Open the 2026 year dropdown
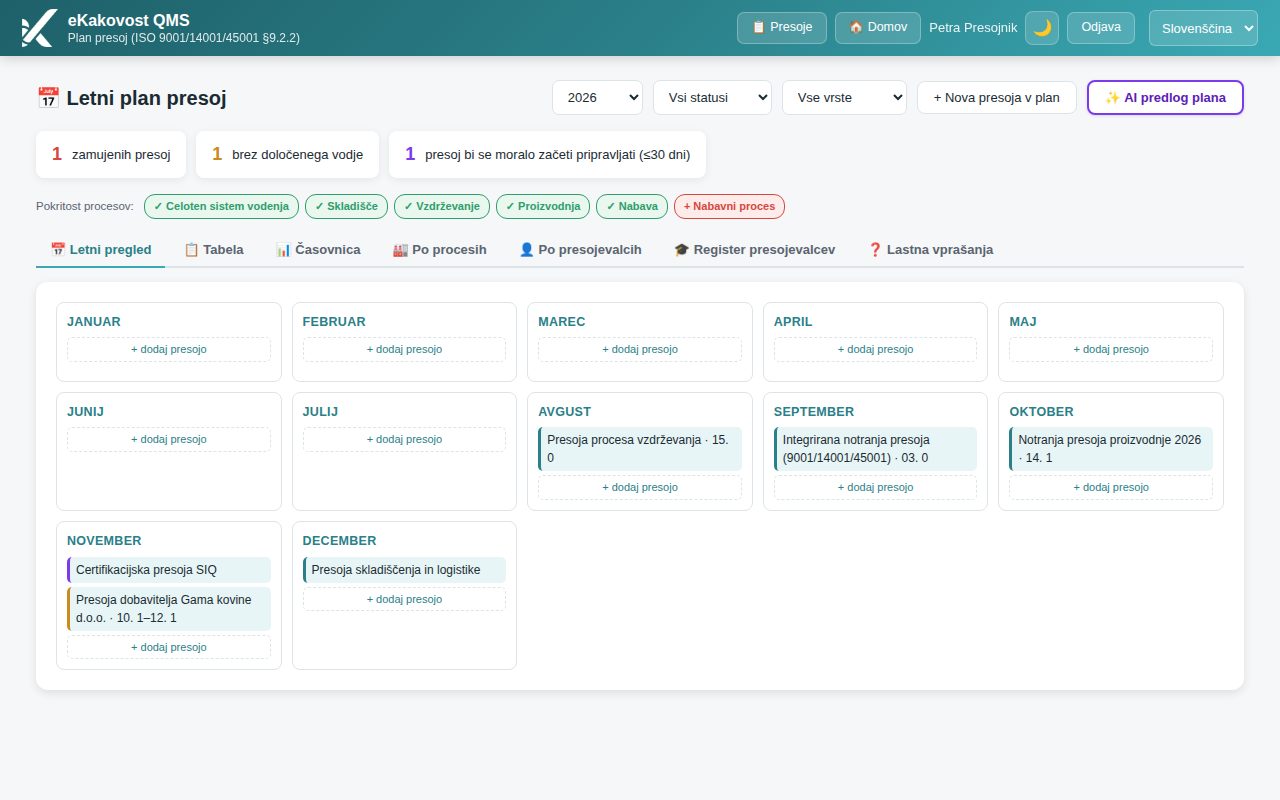The image size is (1280, 800). [x=597, y=98]
